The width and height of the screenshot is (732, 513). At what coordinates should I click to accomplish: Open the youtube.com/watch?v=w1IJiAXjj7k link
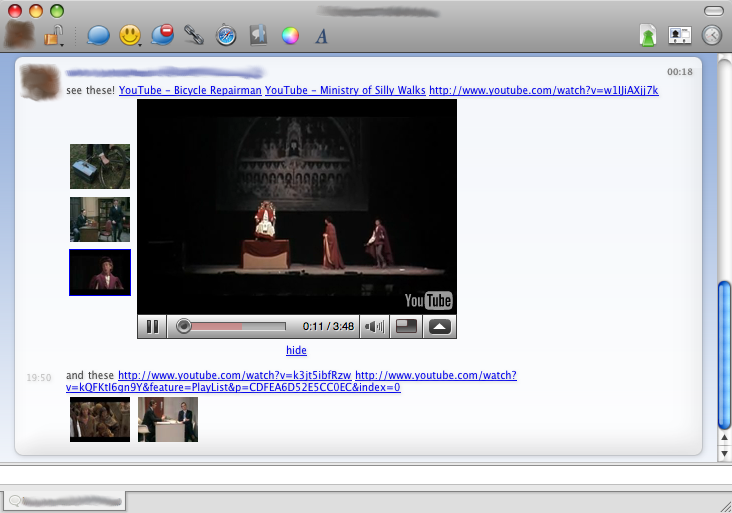click(x=544, y=90)
